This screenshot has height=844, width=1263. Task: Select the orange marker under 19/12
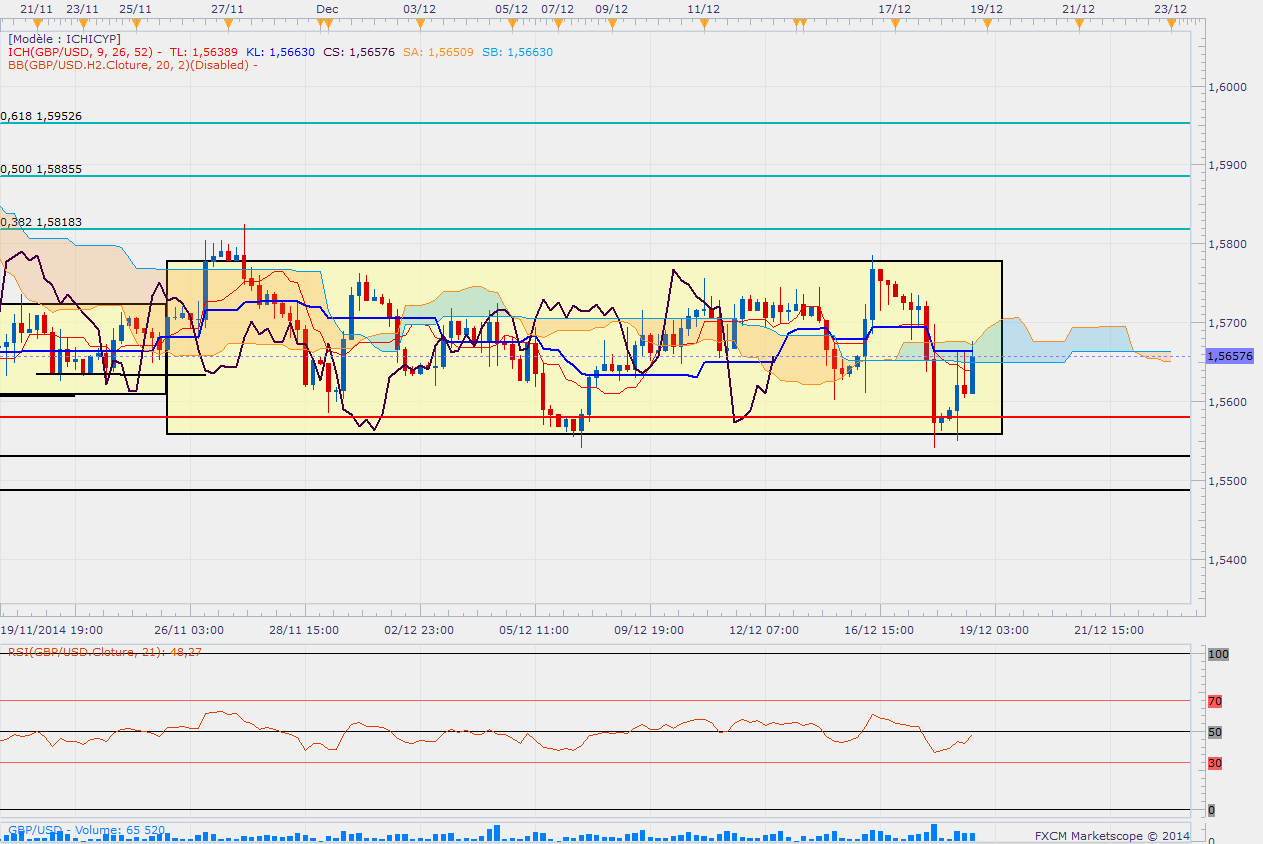(x=987, y=22)
